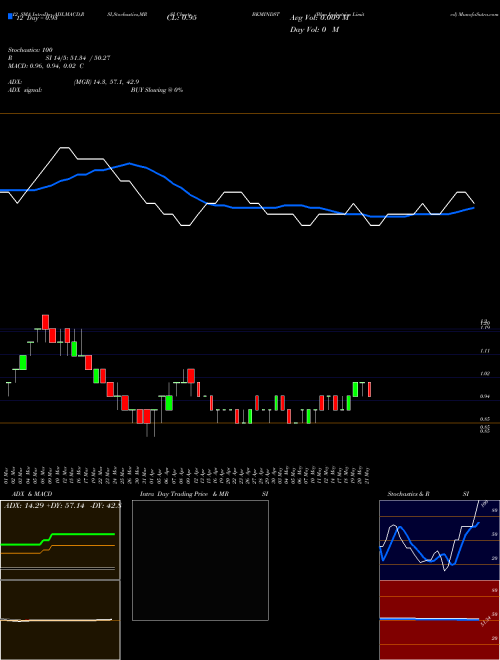Screen dimensions: 500x660
Task: Click the 'ADX & MACD' panel title
Action: point(32,494)
